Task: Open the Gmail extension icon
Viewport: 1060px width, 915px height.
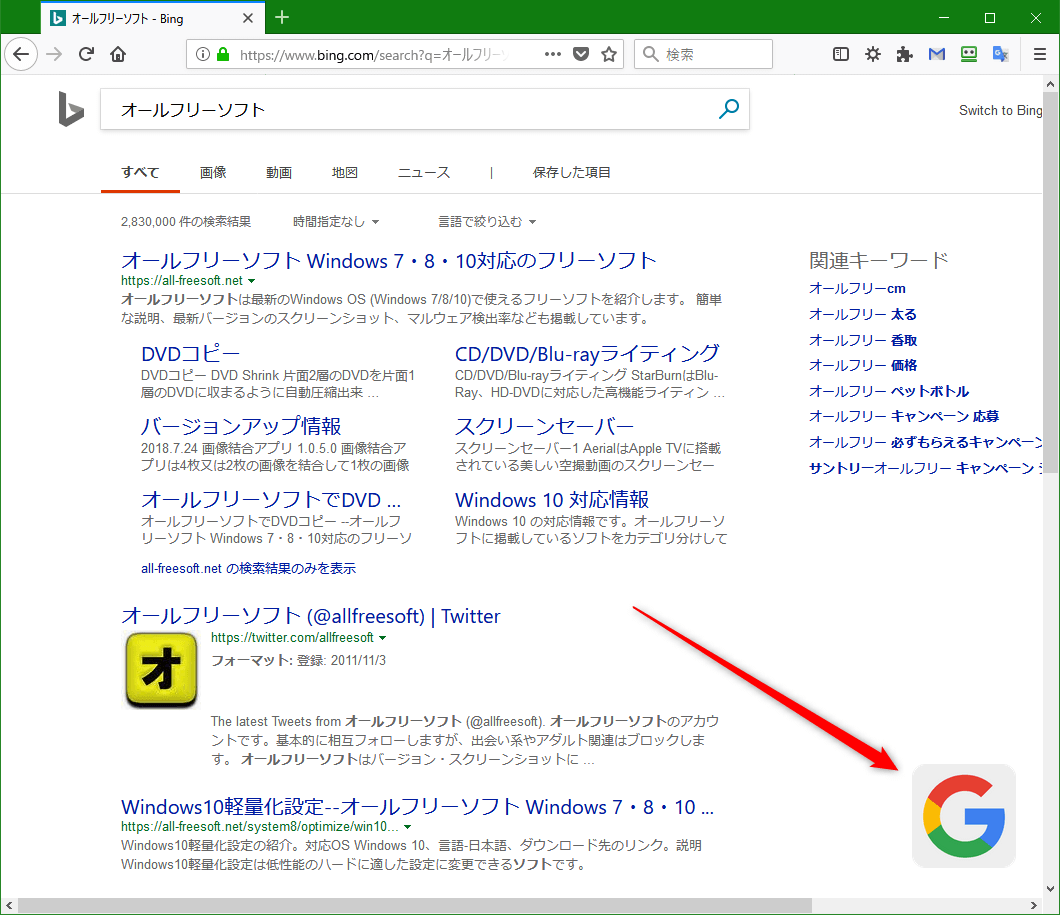Action: [936, 54]
